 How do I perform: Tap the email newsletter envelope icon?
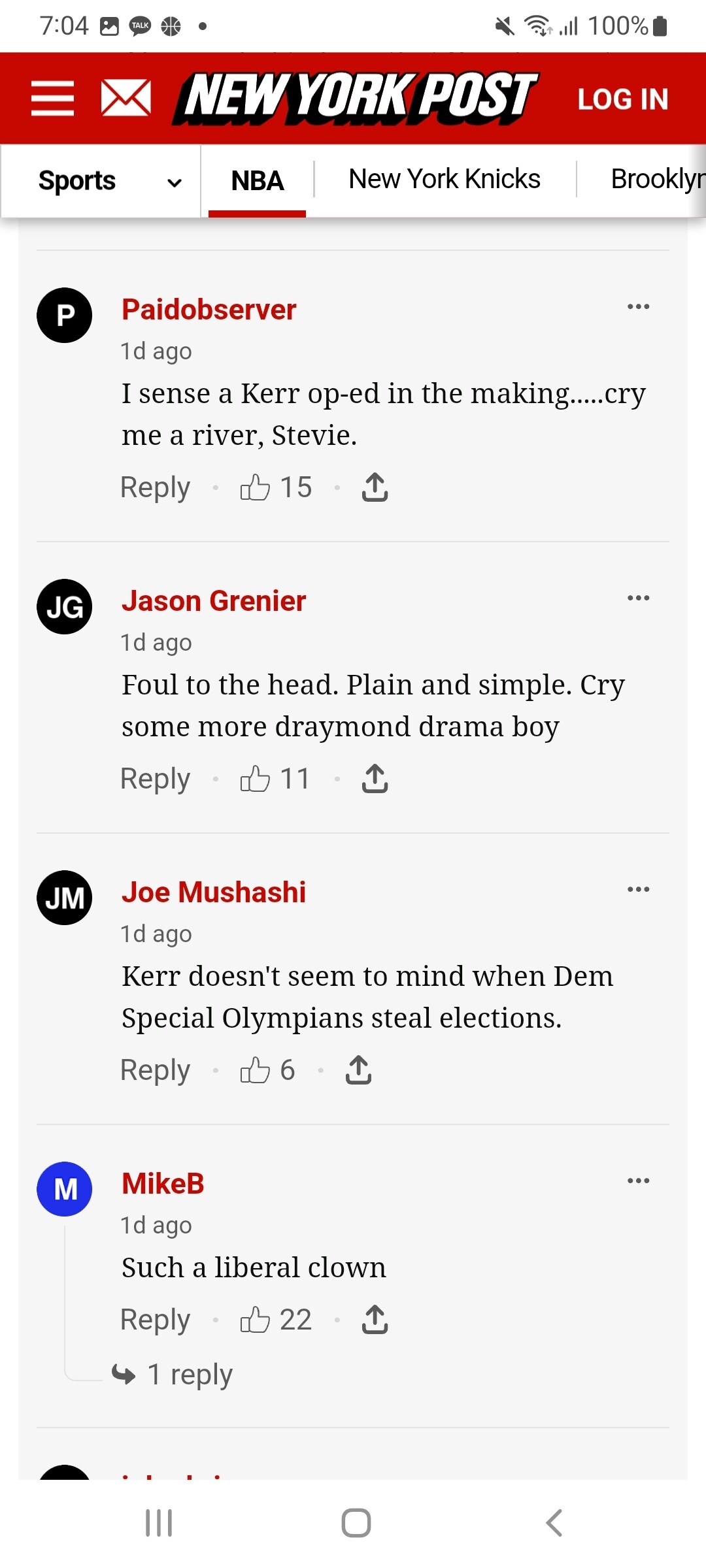[x=126, y=99]
